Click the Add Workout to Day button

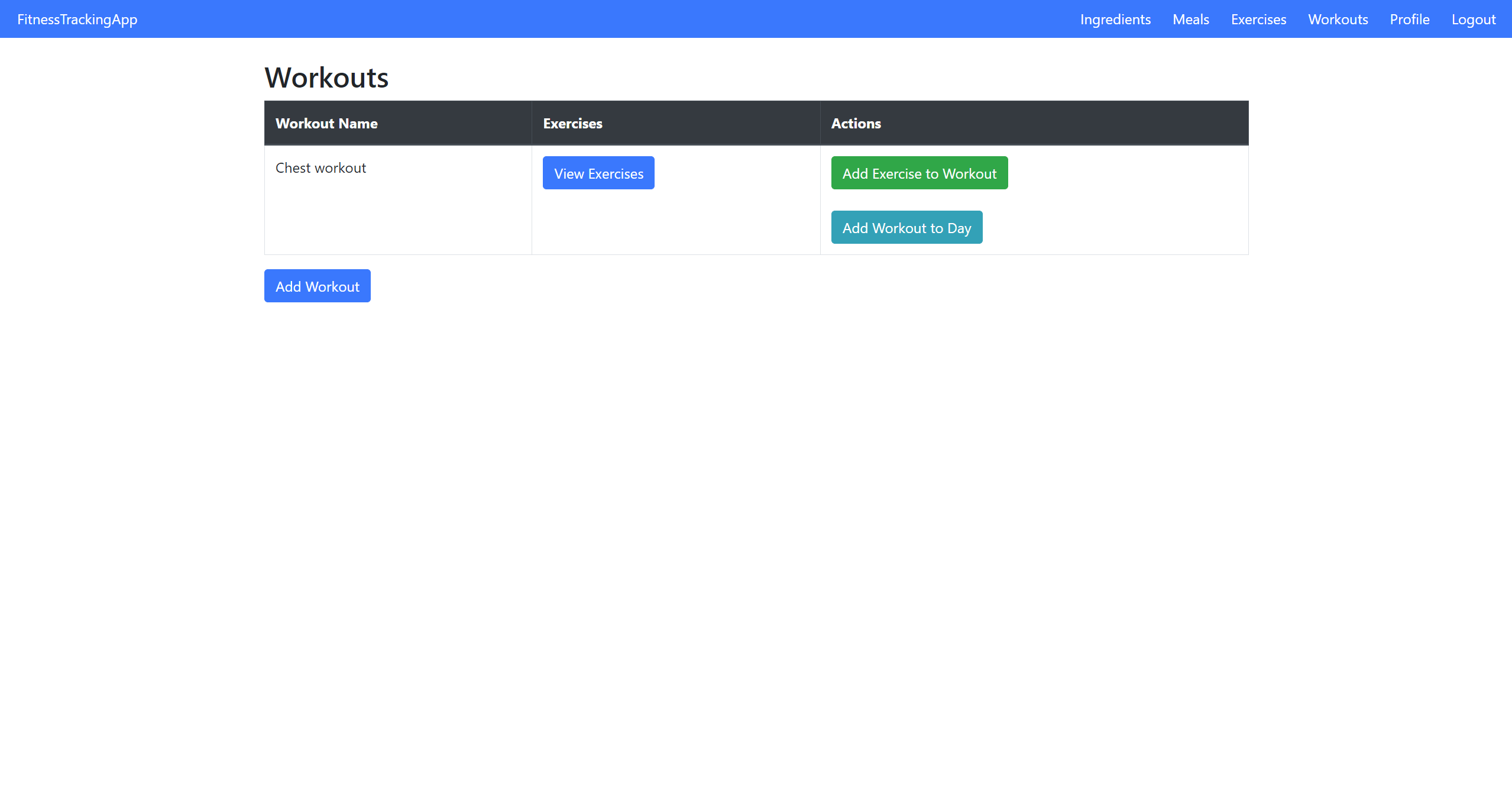906,227
